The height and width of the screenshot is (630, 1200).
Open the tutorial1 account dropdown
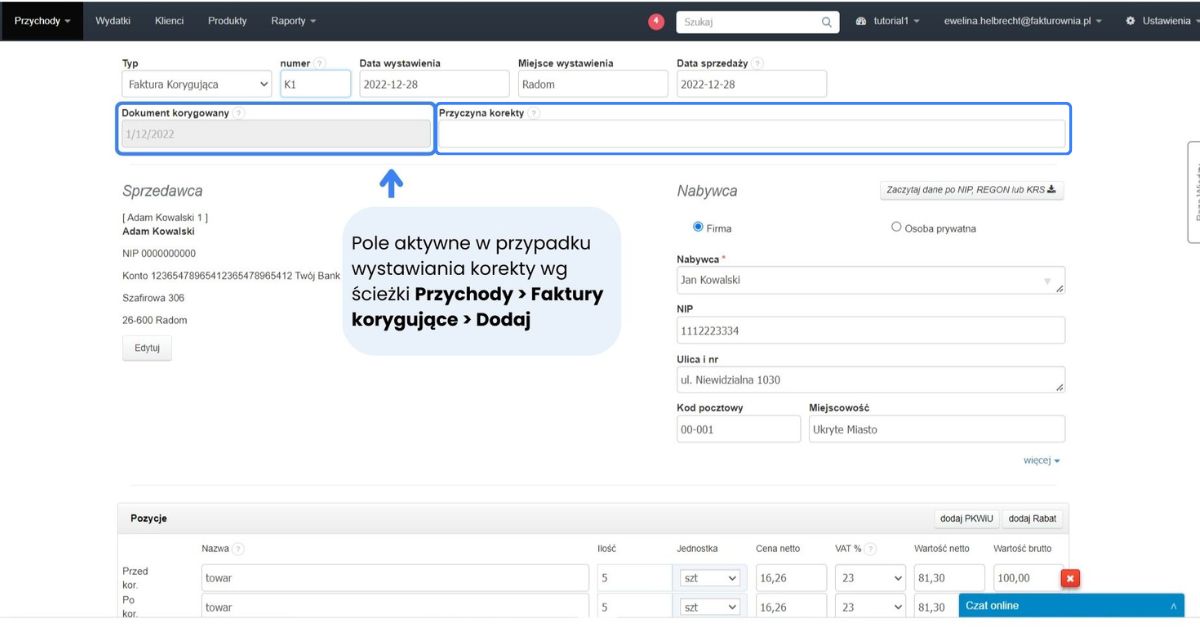pyautogui.click(x=888, y=21)
